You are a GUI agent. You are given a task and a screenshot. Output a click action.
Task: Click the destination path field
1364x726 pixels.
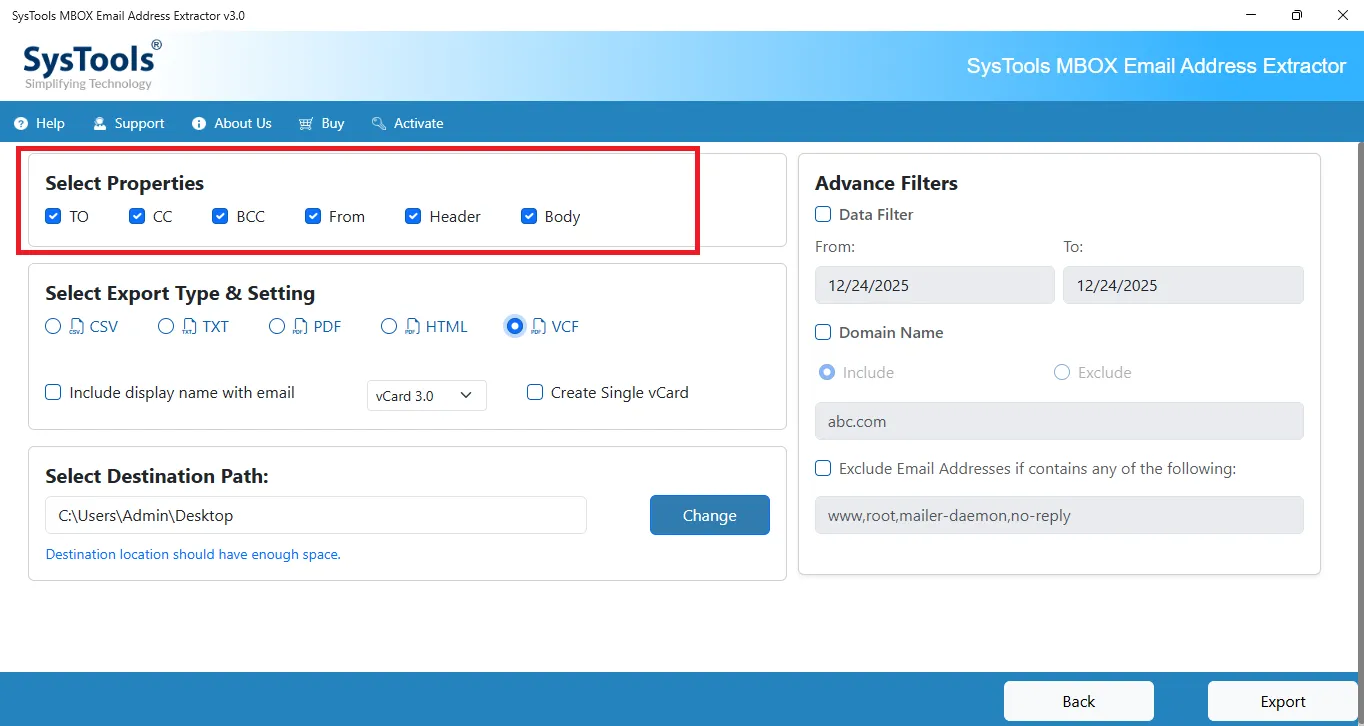pyautogui.click(x=316, y=515)
